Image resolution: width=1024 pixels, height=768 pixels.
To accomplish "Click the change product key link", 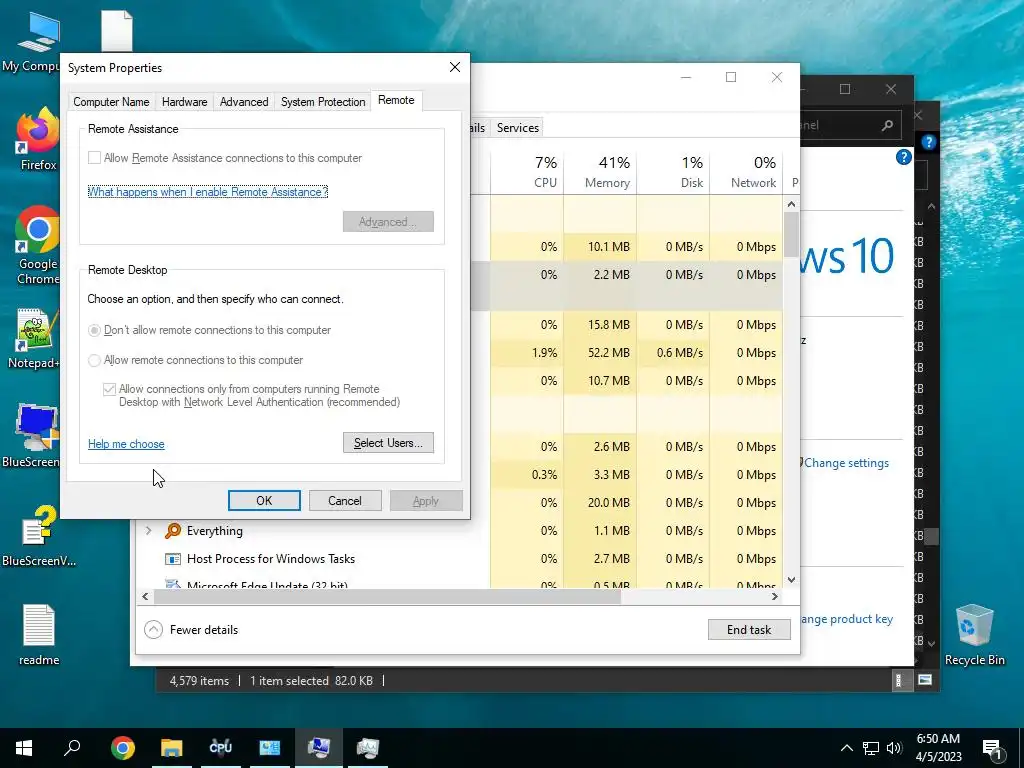I will pos(846,619).
